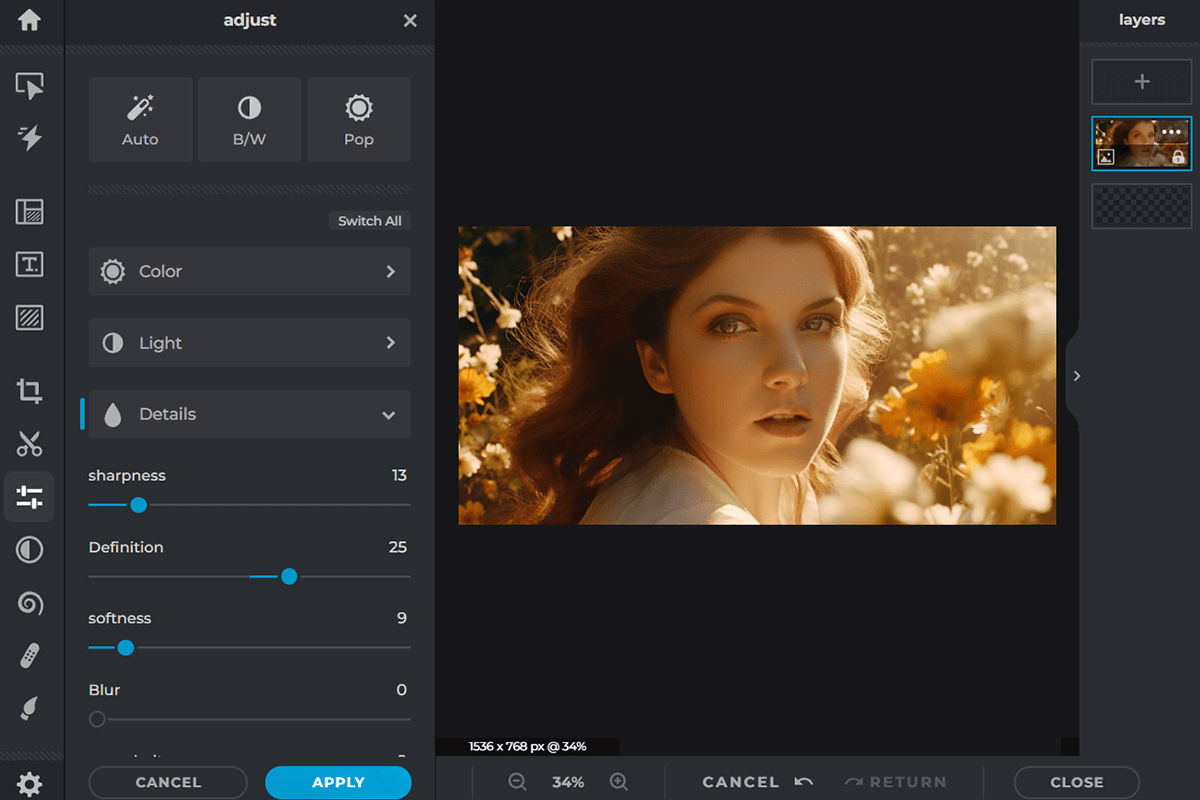1200x800 pixels.
Task: Click Switch All in the adjust panel
Action: [x=369, y=220]
